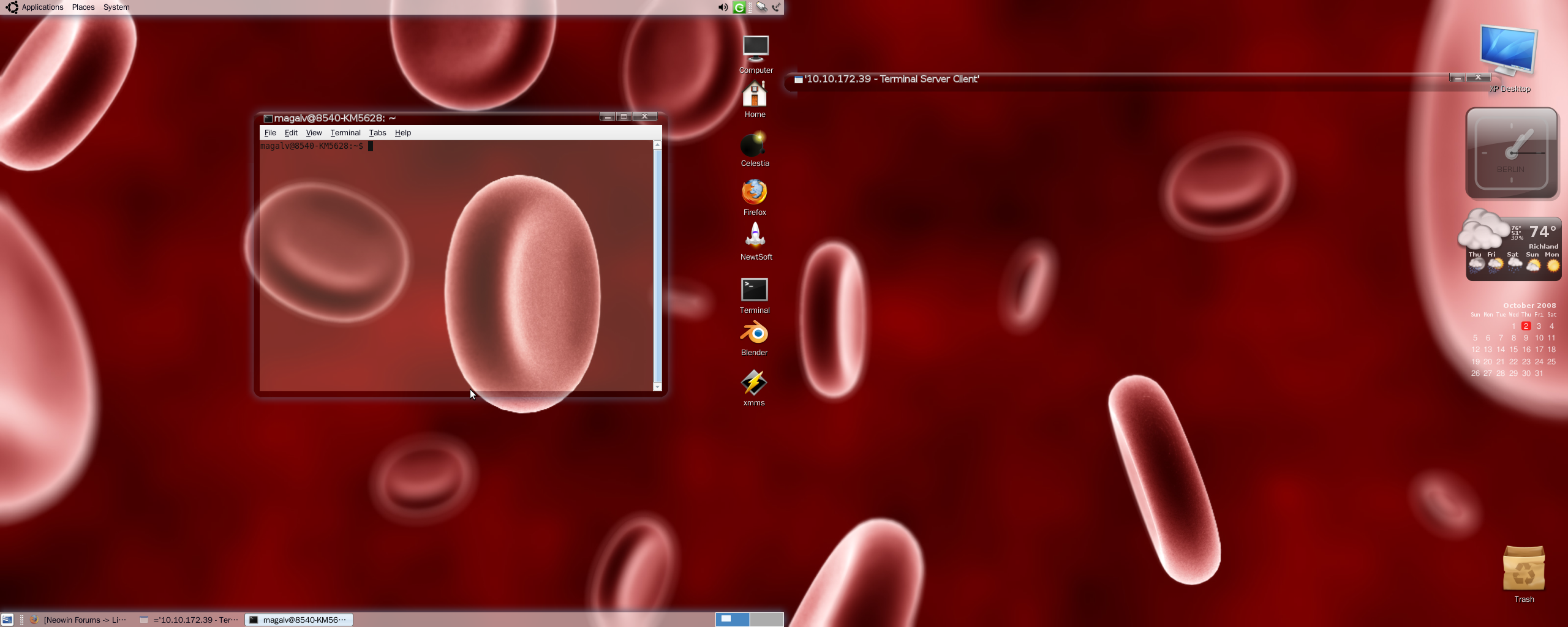The width and height of the screenshot is (1568, 627).
Task: Open the Places menu
Action: [83, 7]
